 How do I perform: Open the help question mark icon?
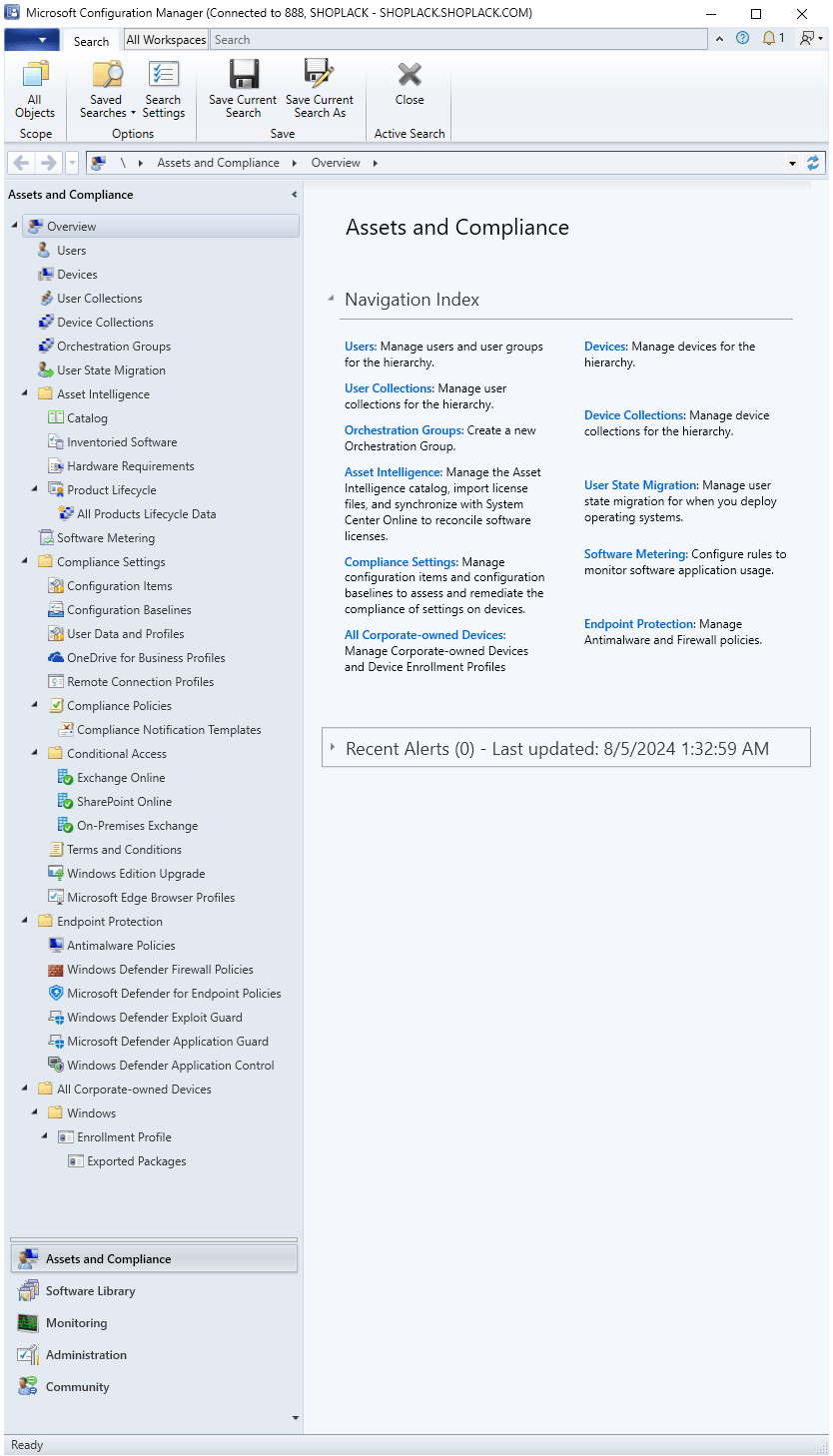tap(742, 39)
